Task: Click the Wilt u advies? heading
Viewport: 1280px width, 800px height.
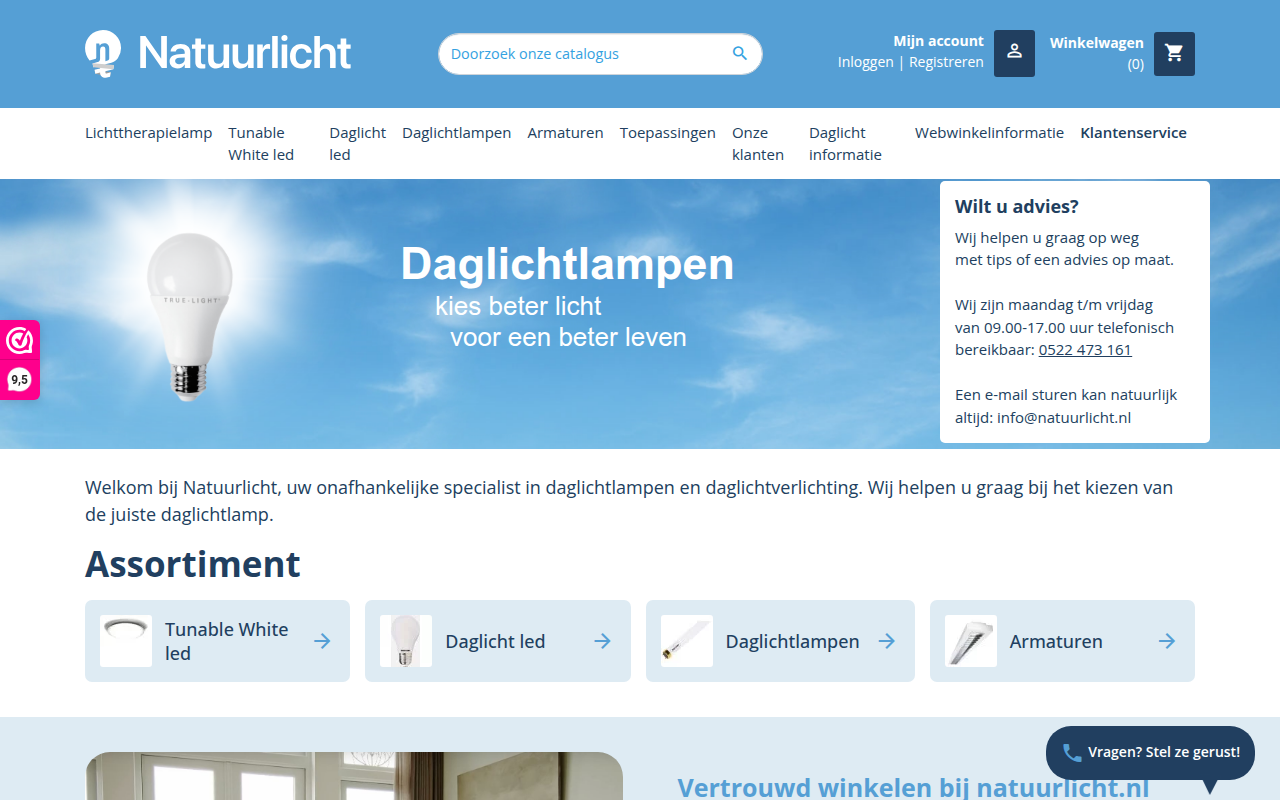Action: (x=1017, y=207)
